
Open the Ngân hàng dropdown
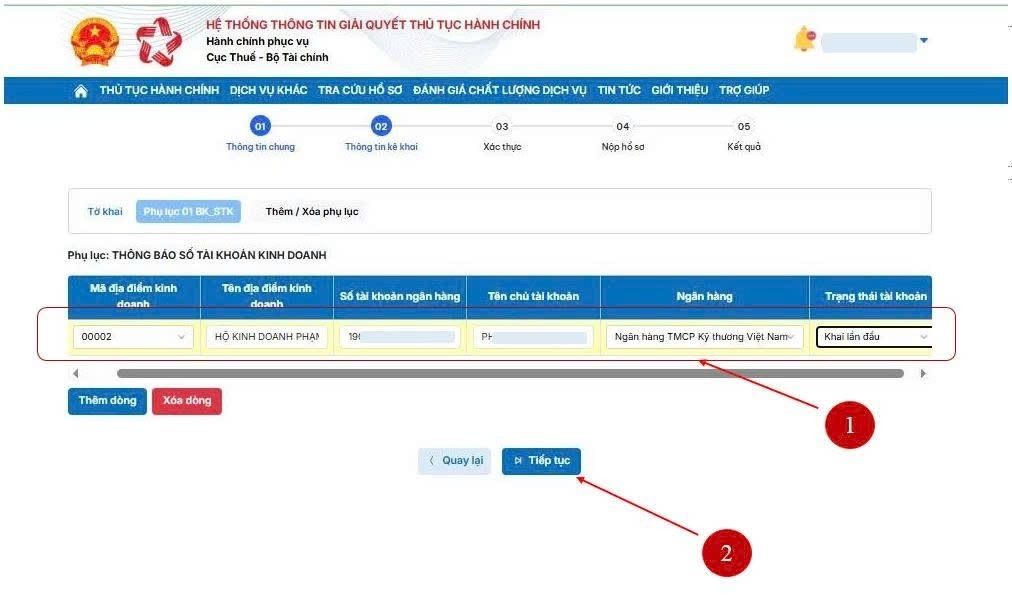[704, 337]
